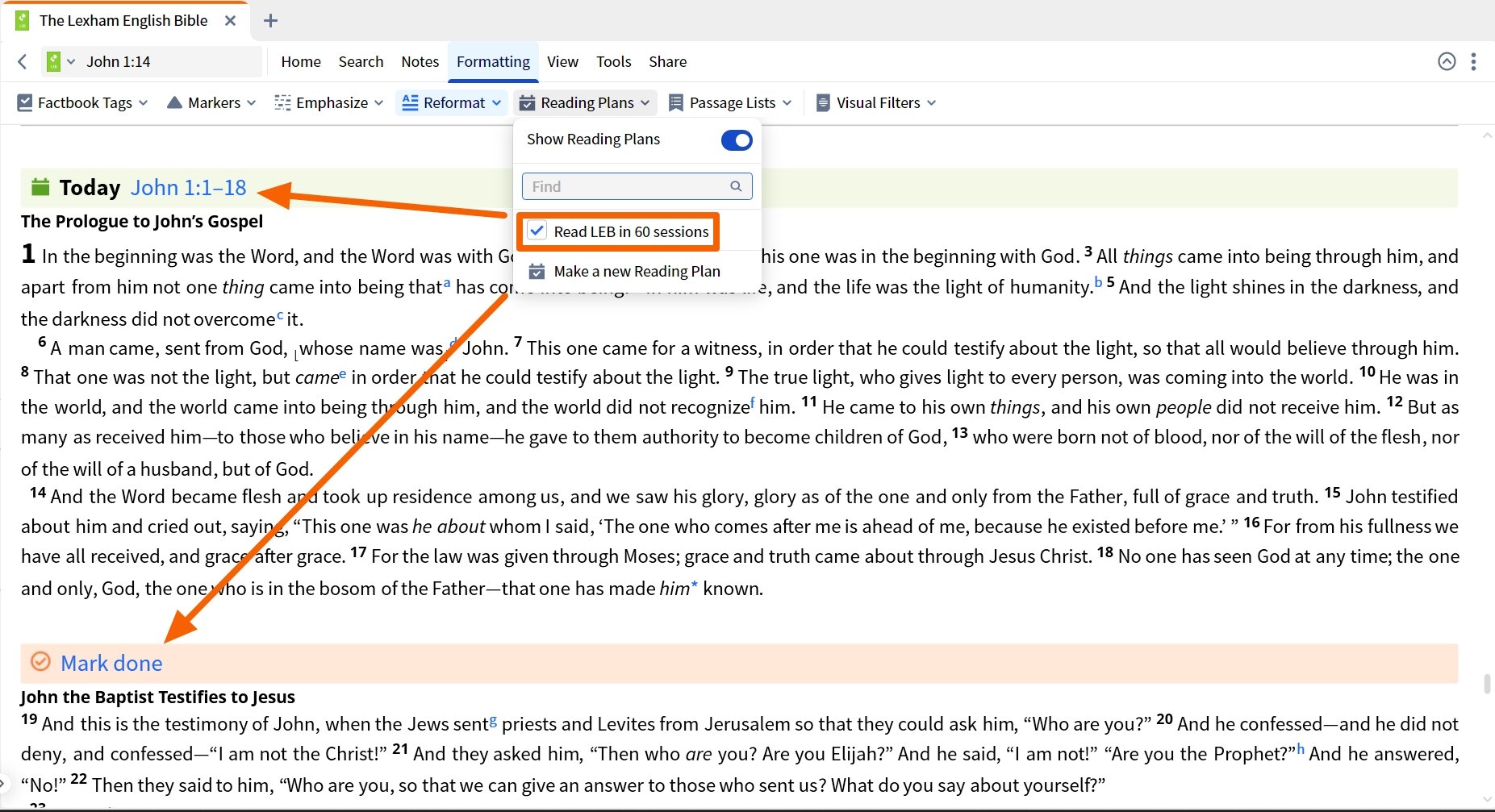Image resolution: width=1495 pixels, height=812 pixels.
Task: Expand the resource chevron next to the green icon
Action: [x=71, y=61]
